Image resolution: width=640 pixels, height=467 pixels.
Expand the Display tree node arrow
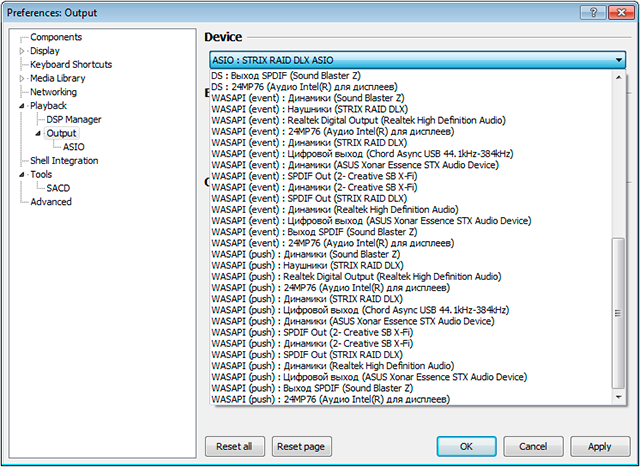[x=22, y=51]
